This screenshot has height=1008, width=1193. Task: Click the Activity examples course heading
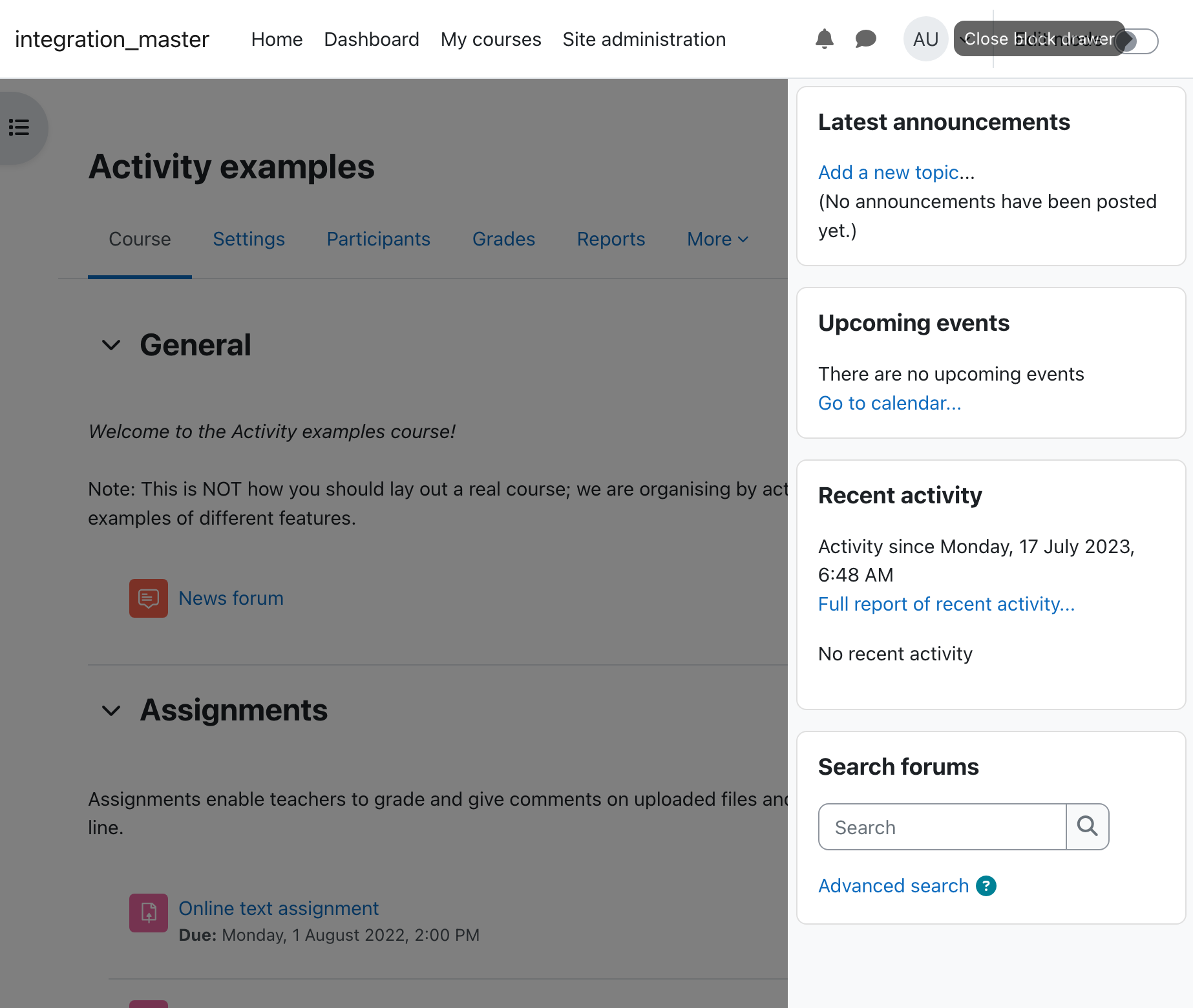[231, 167]
